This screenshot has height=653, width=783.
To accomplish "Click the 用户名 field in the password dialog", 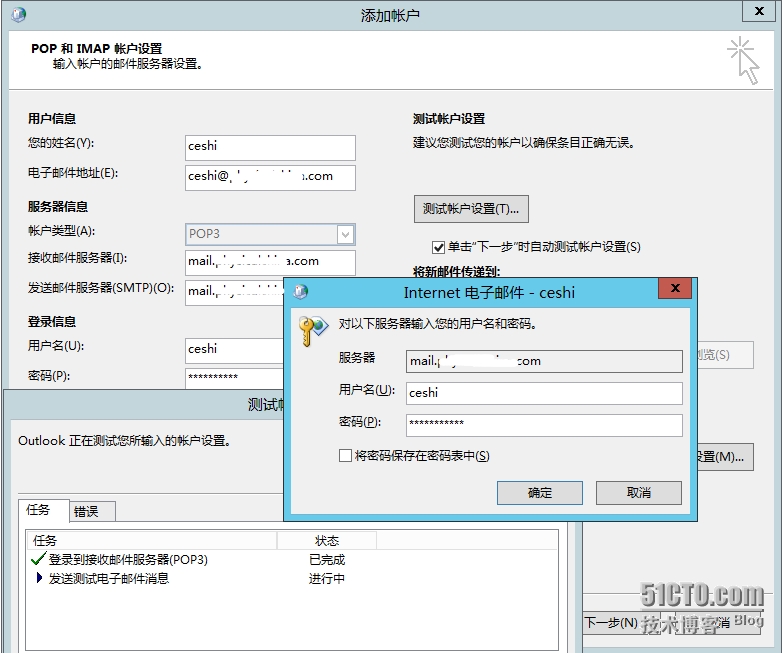I will [x=544, y=393].
